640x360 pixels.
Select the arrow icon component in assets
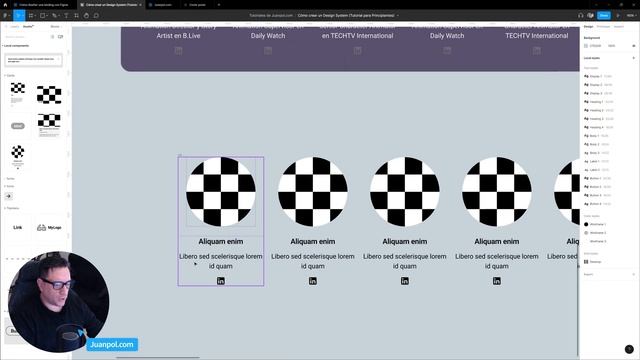(9, 196)
